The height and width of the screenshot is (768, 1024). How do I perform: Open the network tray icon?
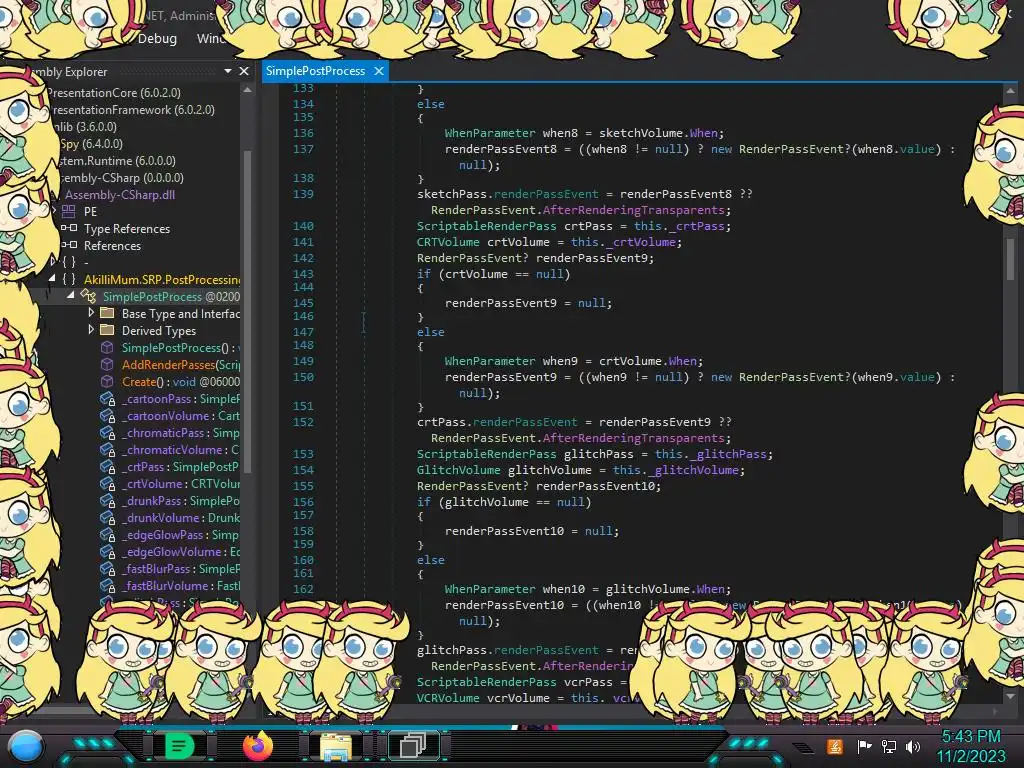point(889,746)
